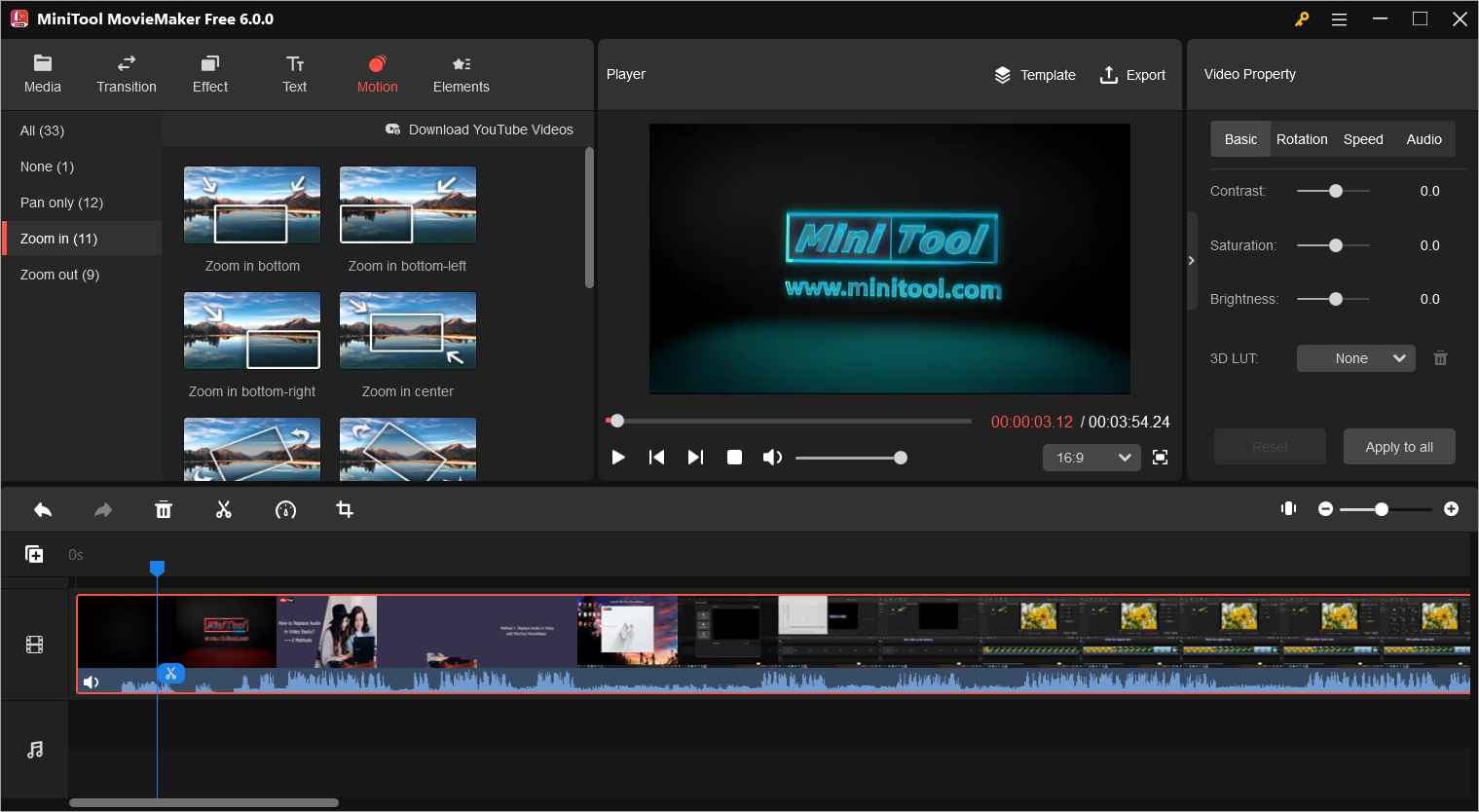The height and width of the screenshot is (812, 1479).
Task: Adjust the Contrast slider
Action: tap(1334, 191)
